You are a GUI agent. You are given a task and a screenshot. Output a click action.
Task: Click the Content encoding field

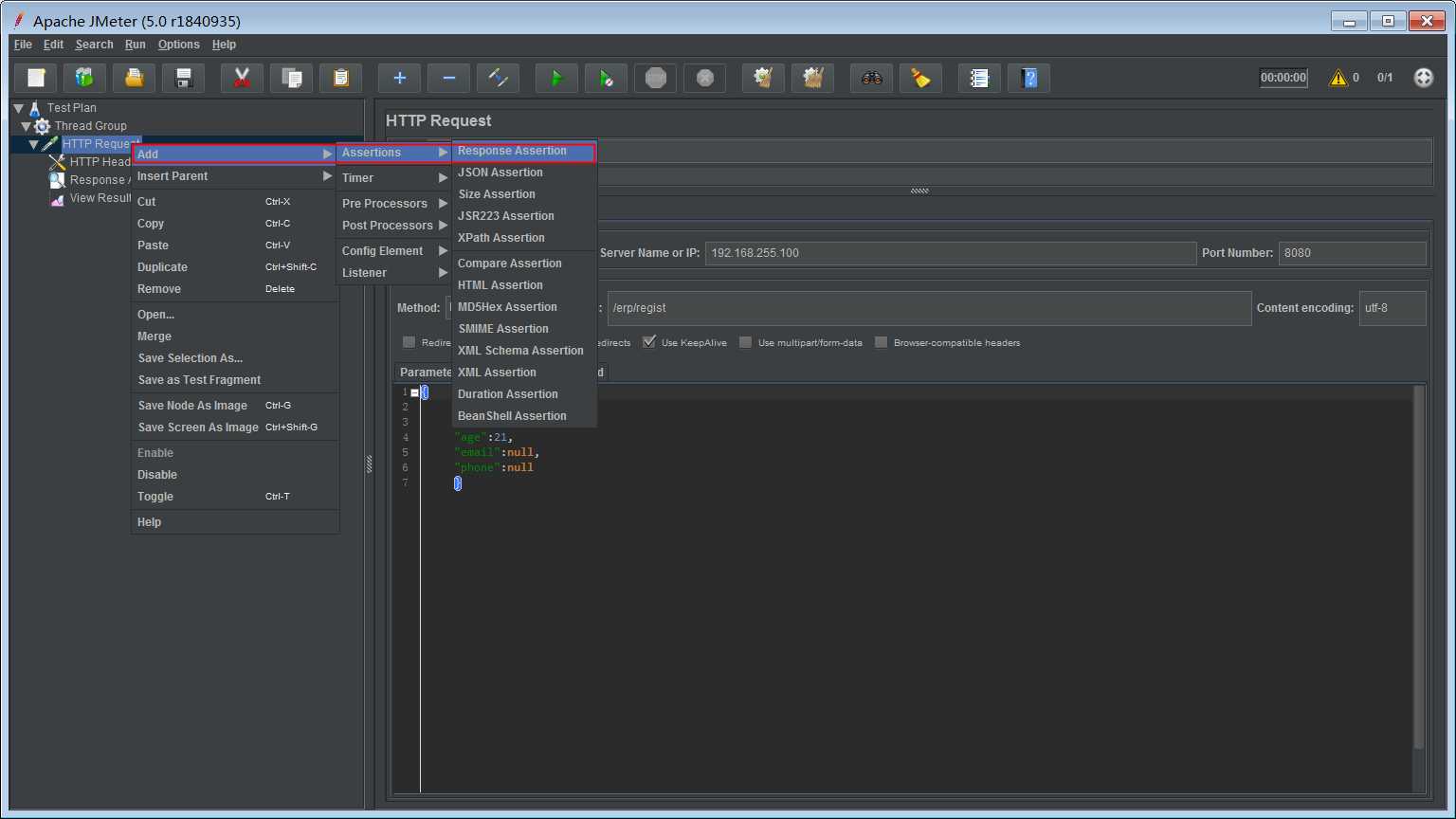[x=1392, y=308]
